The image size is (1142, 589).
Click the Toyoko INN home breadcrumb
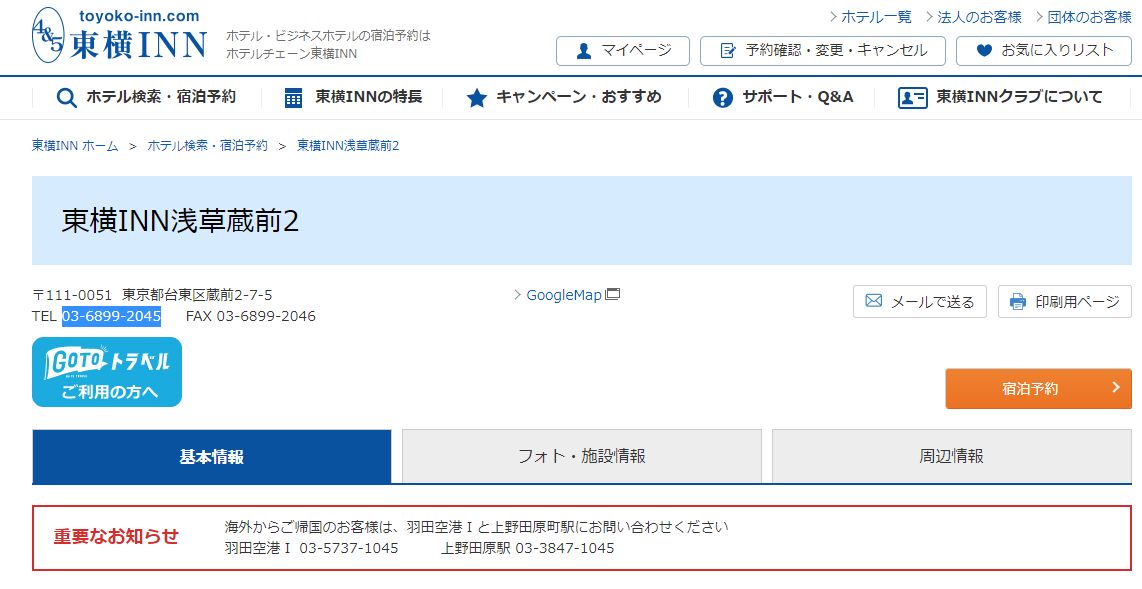(75, 146)
